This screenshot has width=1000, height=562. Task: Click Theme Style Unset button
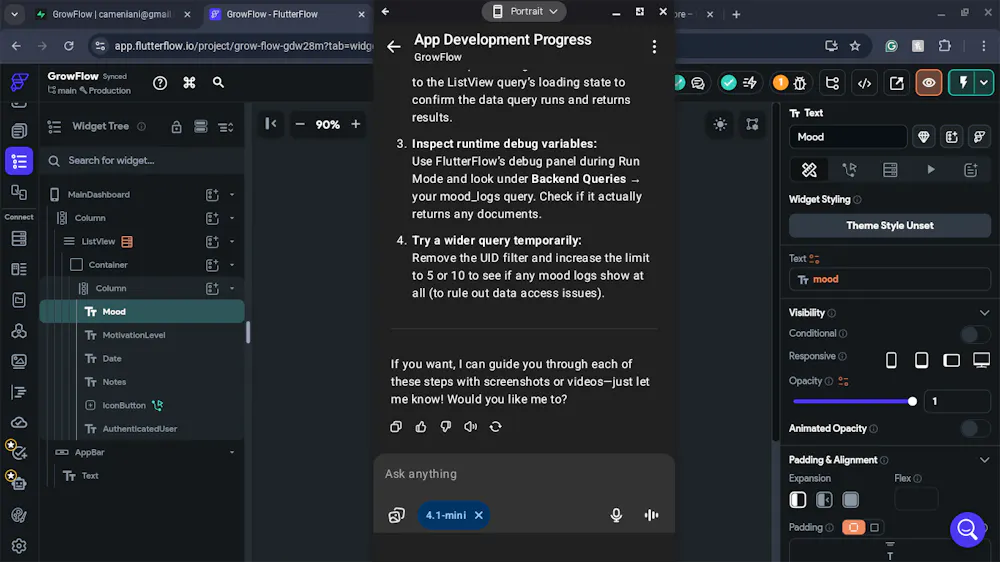pos(890,226)
